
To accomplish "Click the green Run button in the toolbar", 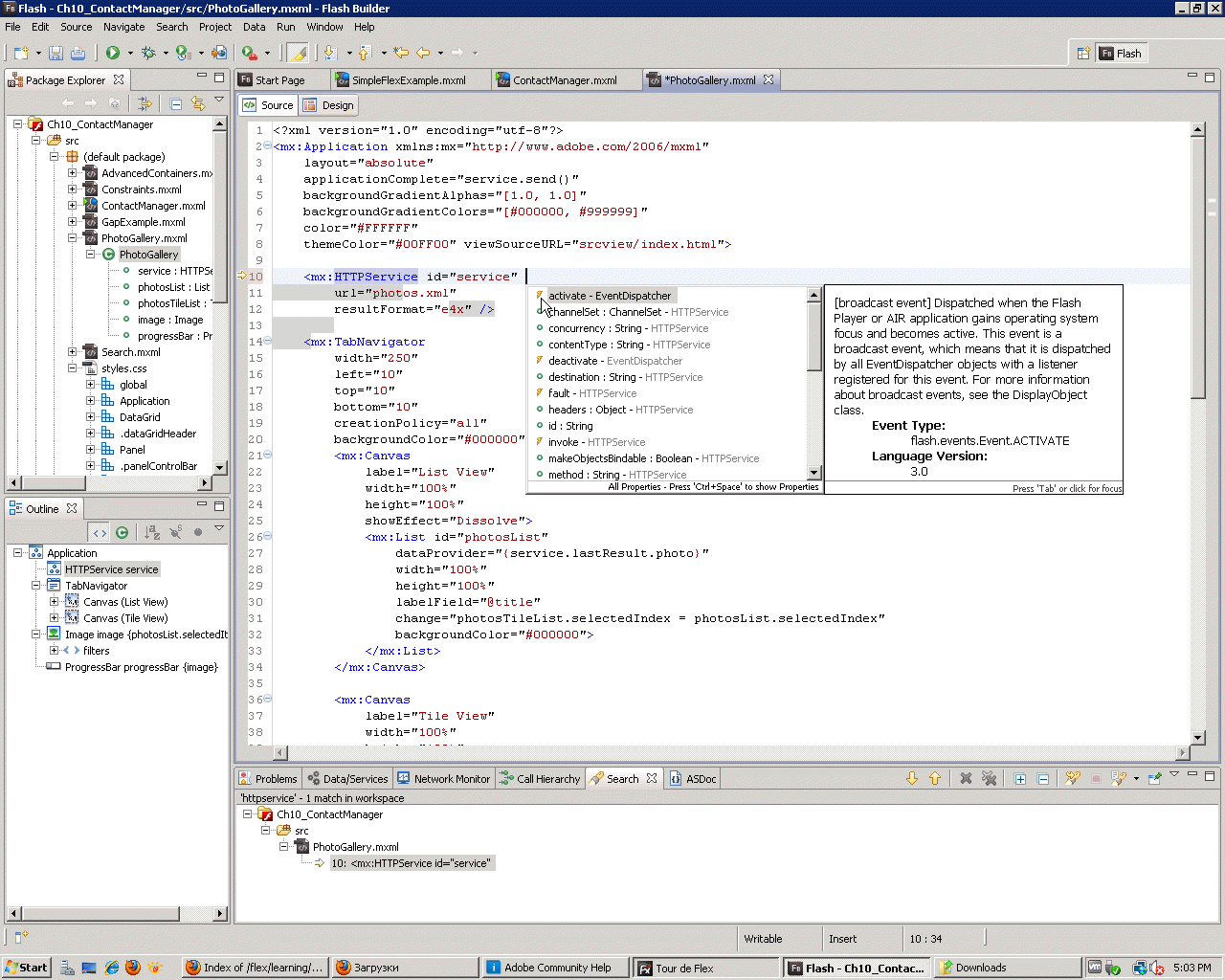I will (113, 54).
